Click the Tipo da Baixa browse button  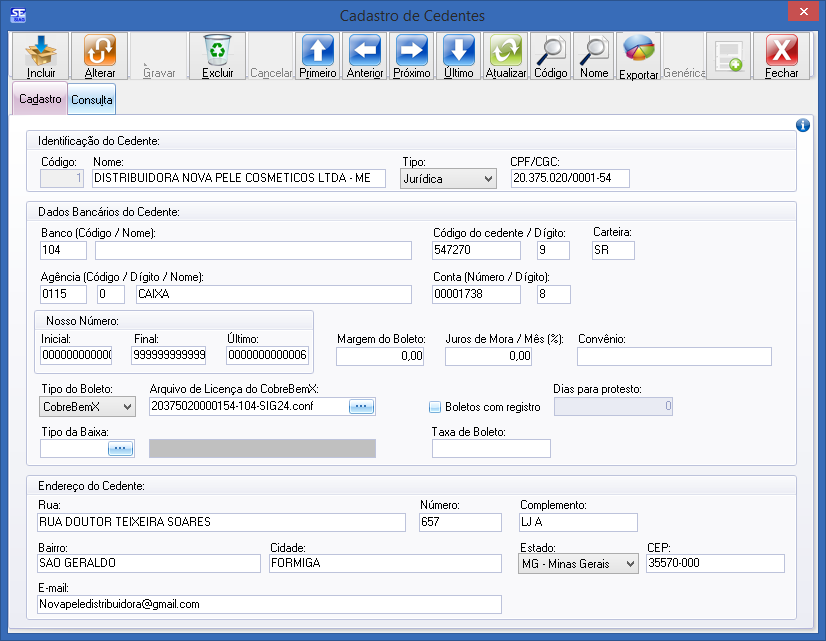point(121,449)
